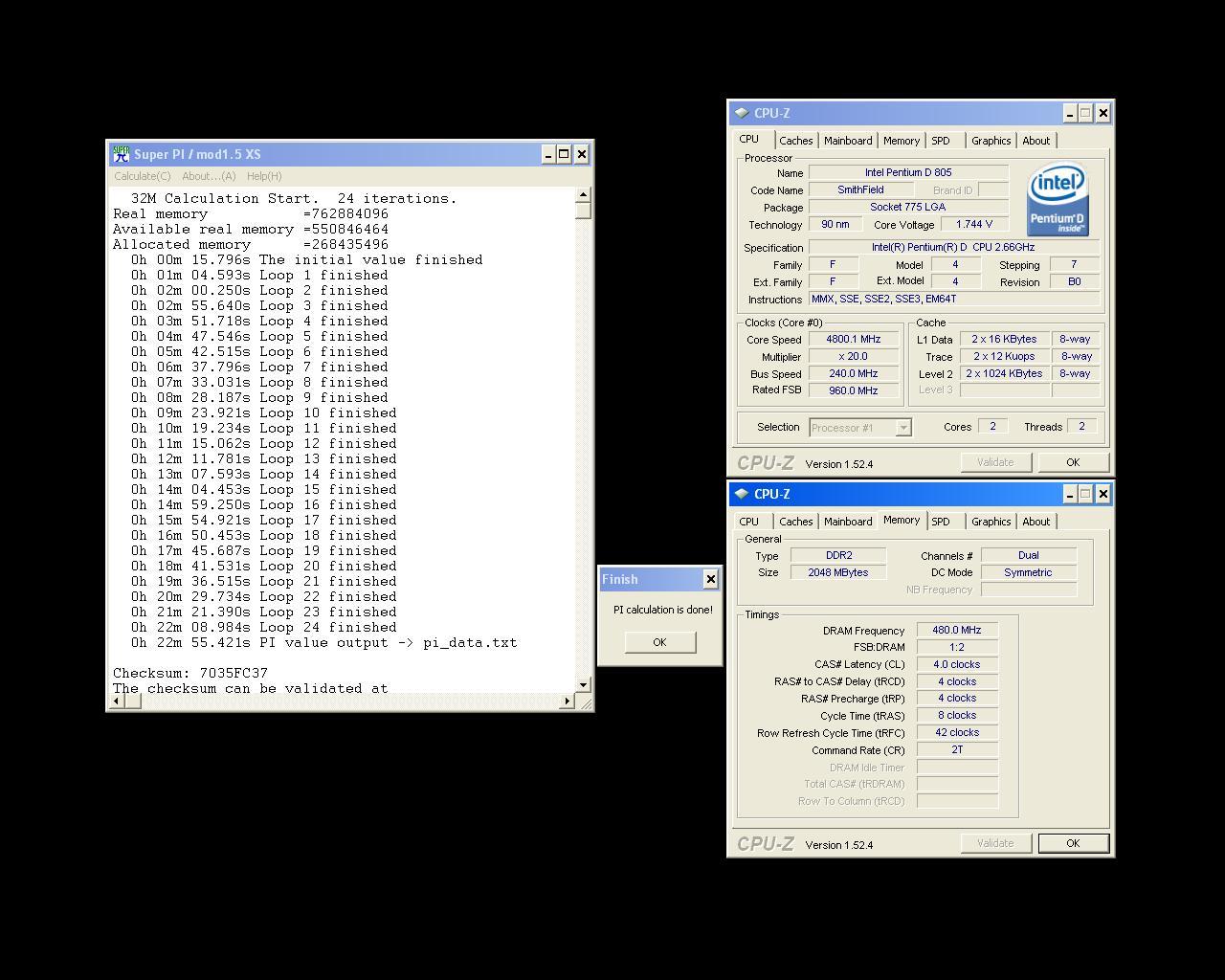1225x980 pixels.
Task: Switch to Caches tab in top CPU-Z
Action: pos(795,141)
